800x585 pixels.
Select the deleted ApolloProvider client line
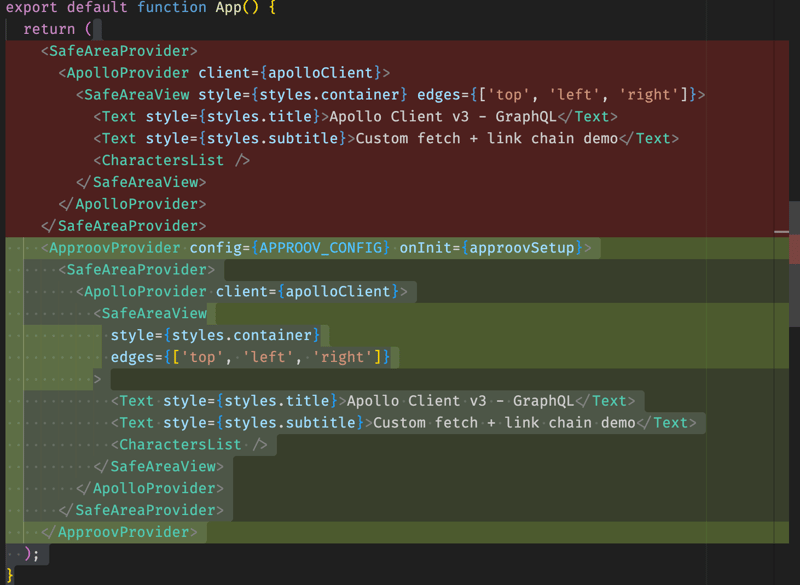[x=225, y=72]
